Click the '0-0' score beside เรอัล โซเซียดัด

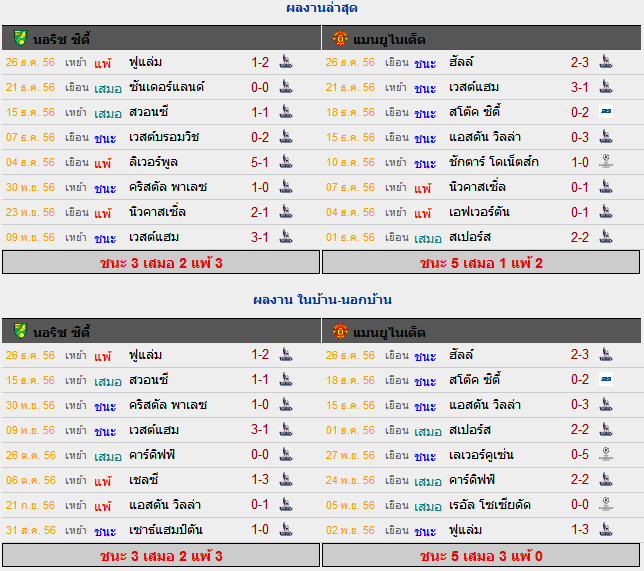pos(580,504)
